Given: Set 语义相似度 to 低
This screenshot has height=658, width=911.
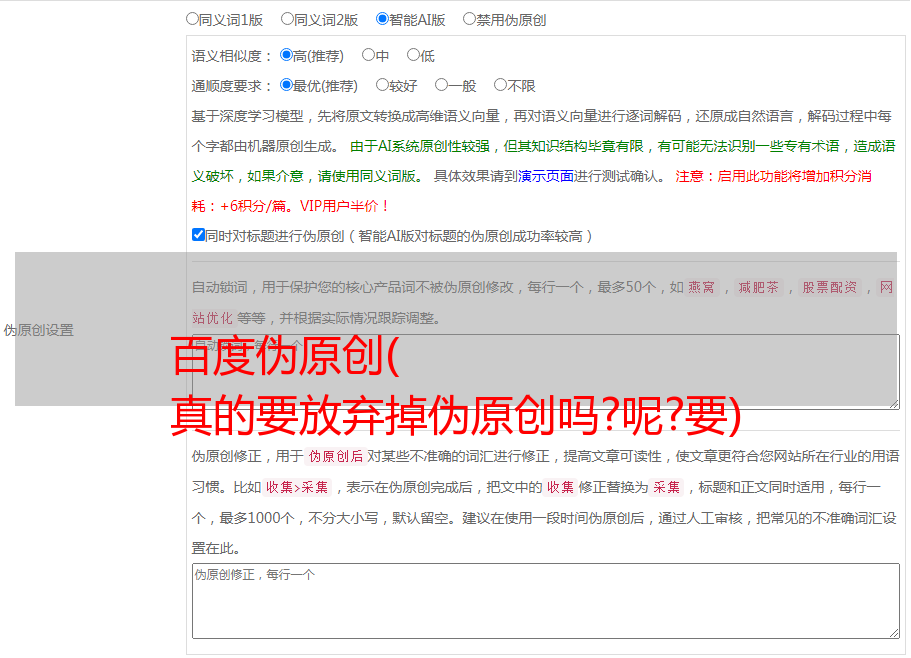Looking at the screenshot, I should click(413, 55).
